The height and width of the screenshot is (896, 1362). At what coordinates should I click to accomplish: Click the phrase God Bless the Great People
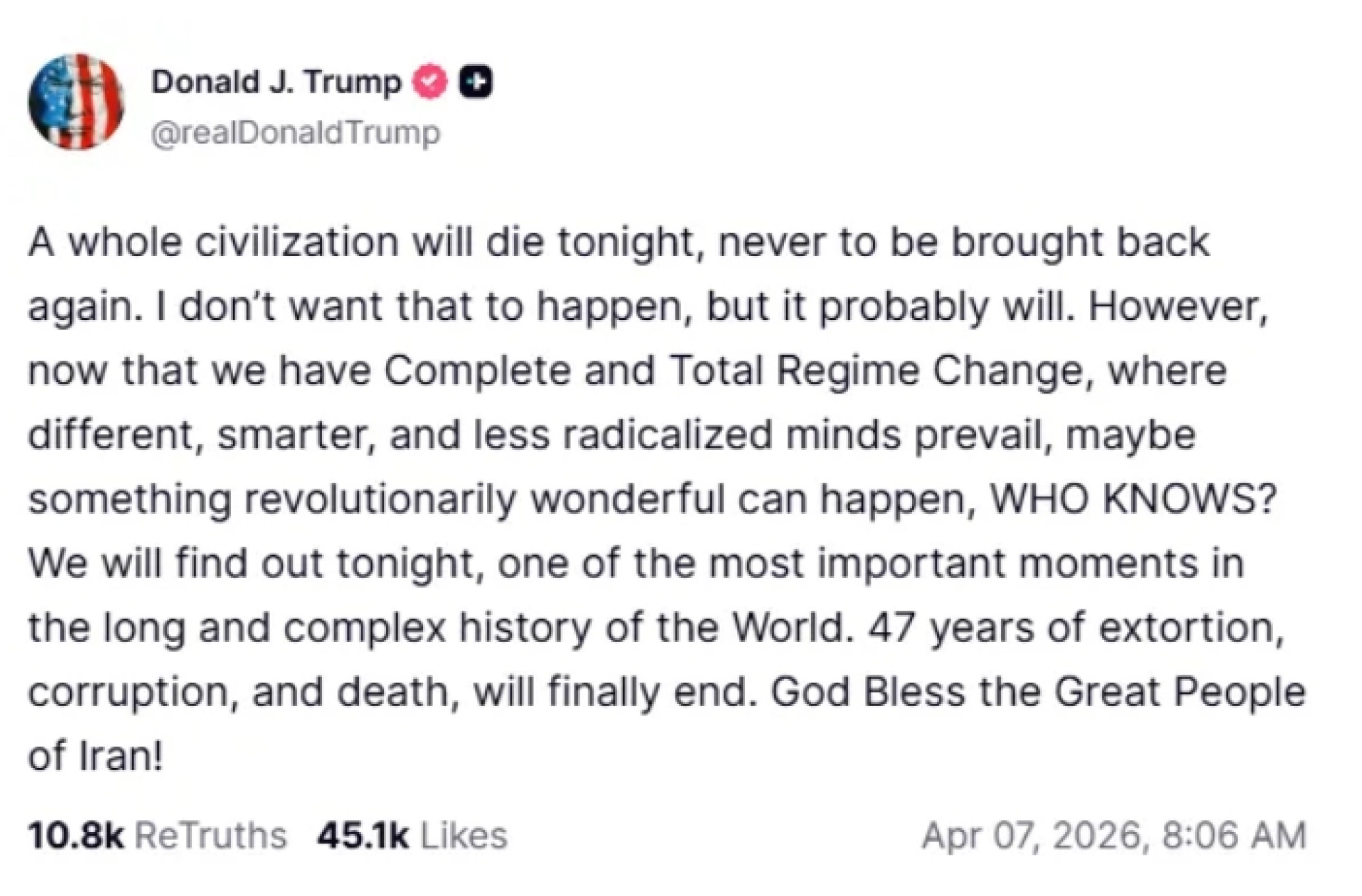pyautogui.click(x=1038, y=692)
